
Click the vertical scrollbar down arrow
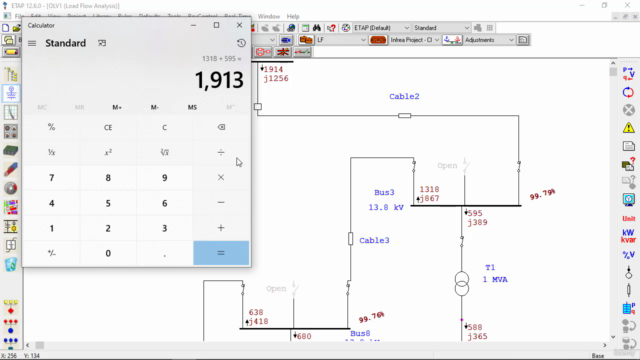[x=613, y=337]
